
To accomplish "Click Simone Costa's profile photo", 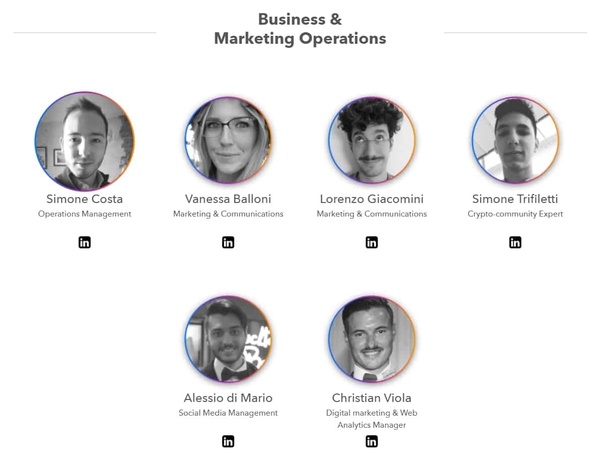I will coord(85,141).
